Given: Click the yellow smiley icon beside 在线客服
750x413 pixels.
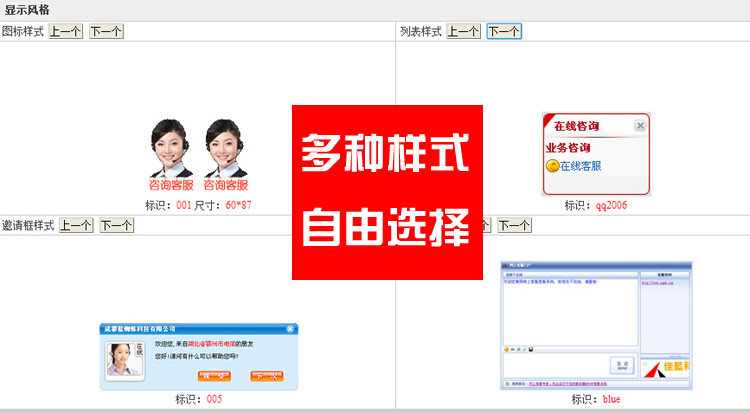Looking at the screenshot, I should coord(552,166).
